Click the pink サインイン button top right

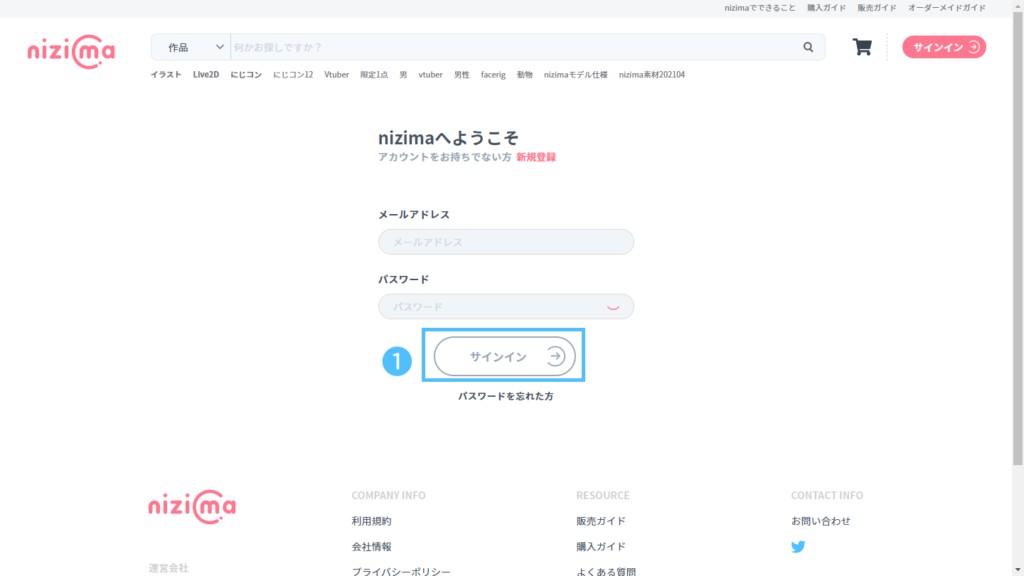click(942, 46)
